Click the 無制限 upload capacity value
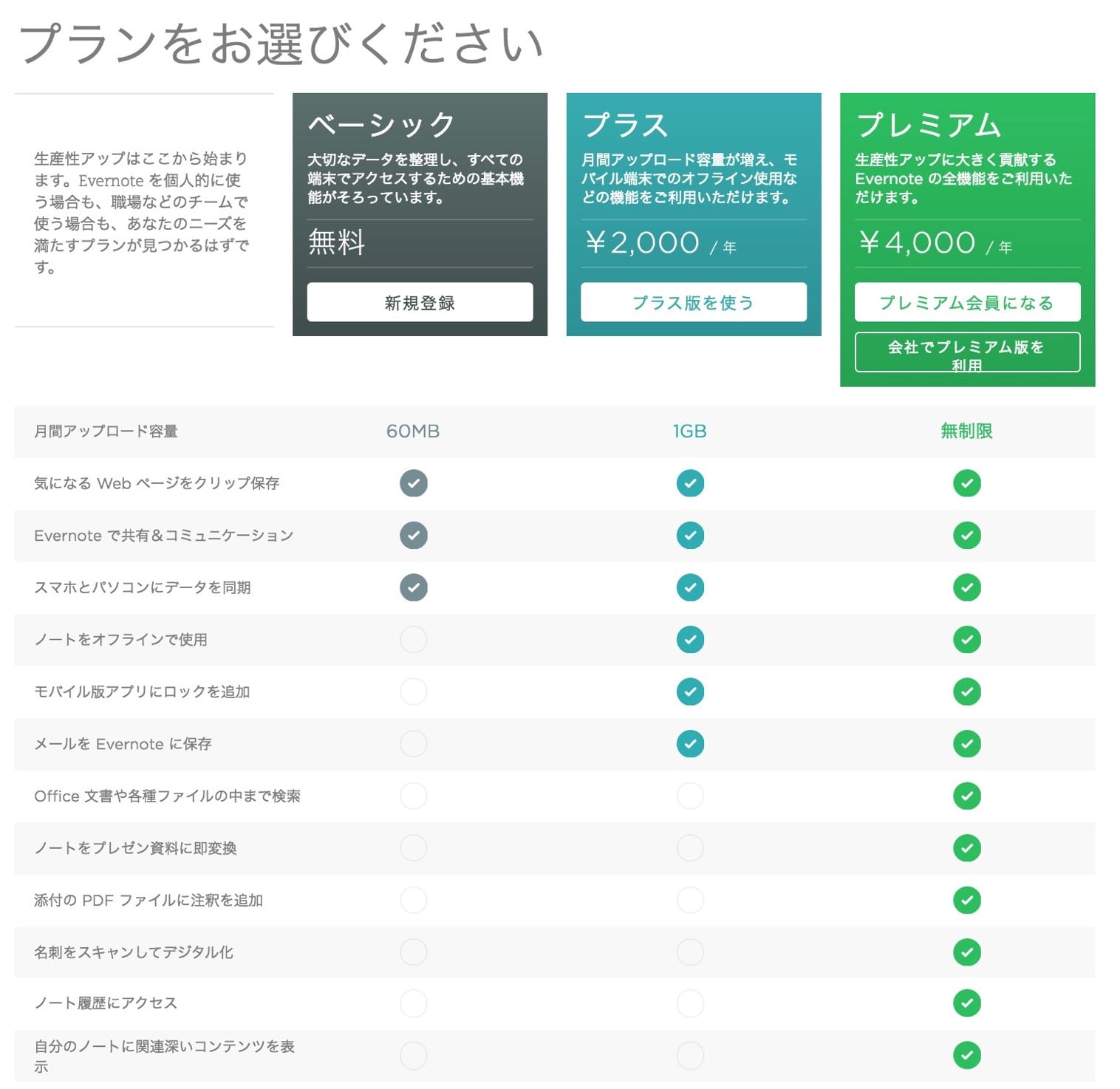The image size is (1120, 1089). tap(966, 431)
